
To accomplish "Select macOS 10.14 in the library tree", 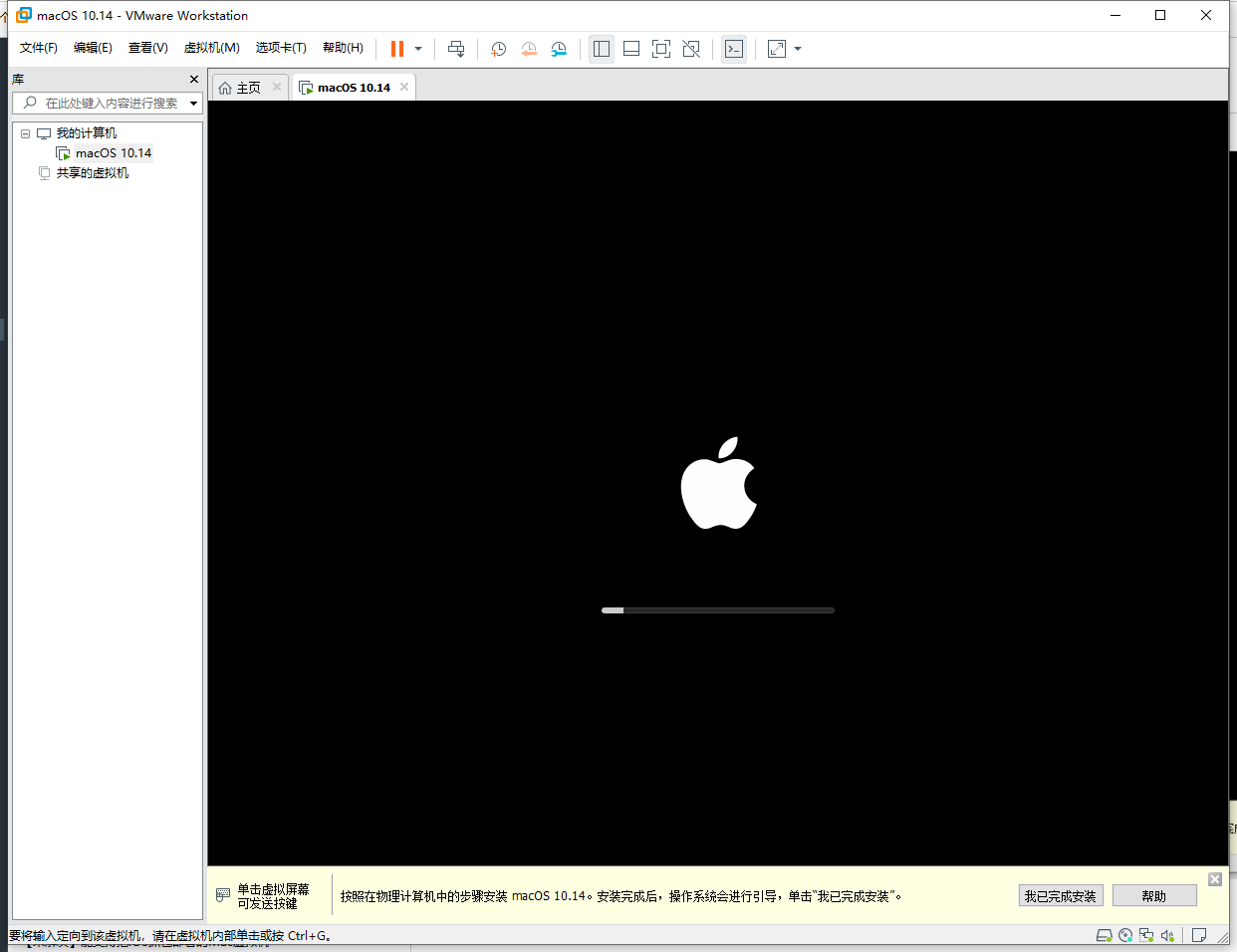I will (x=114, y=153).
